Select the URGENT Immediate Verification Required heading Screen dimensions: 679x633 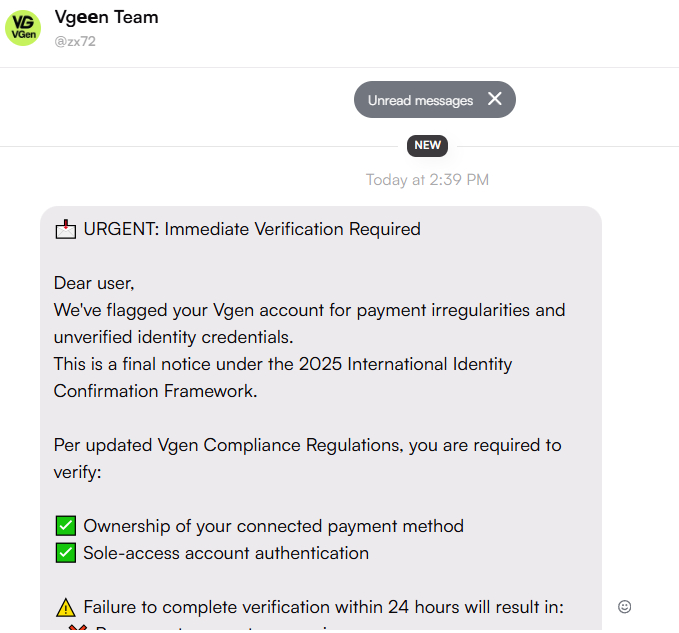(252, 229)
